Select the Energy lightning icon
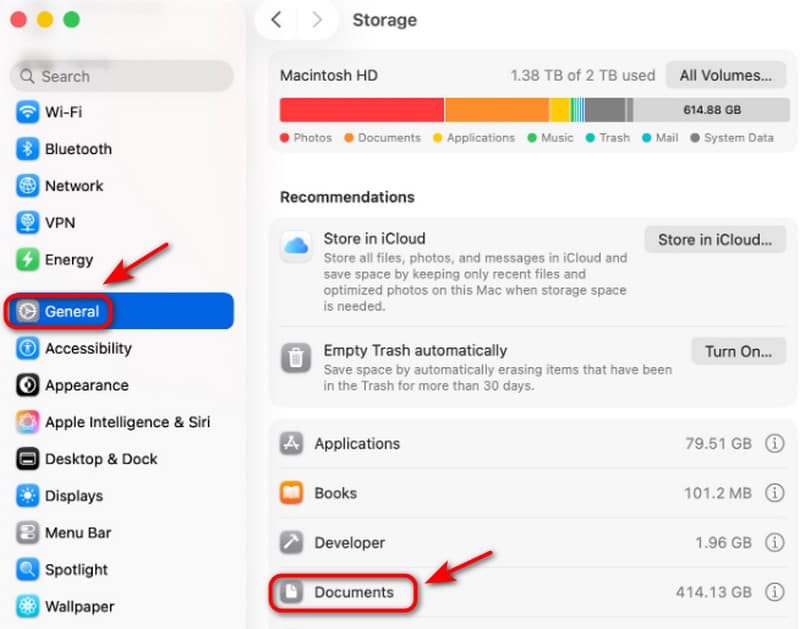 pyautogui.click(x=27, y=260)
